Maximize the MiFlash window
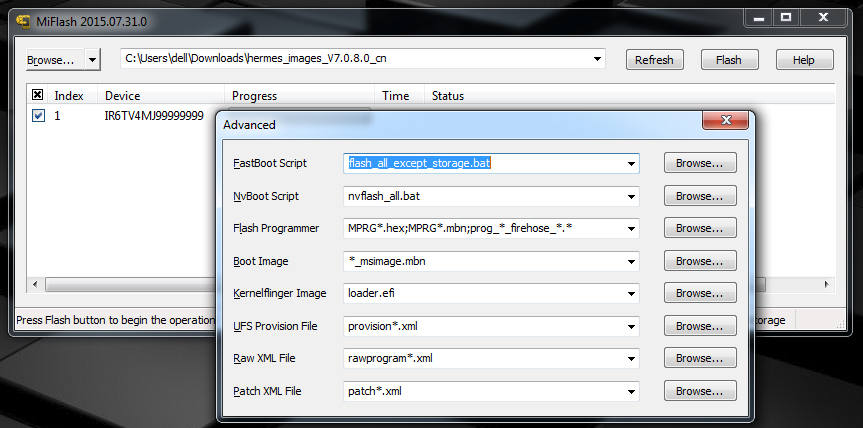The height and width of the screenshot is (428, 863). coord(786,17)
